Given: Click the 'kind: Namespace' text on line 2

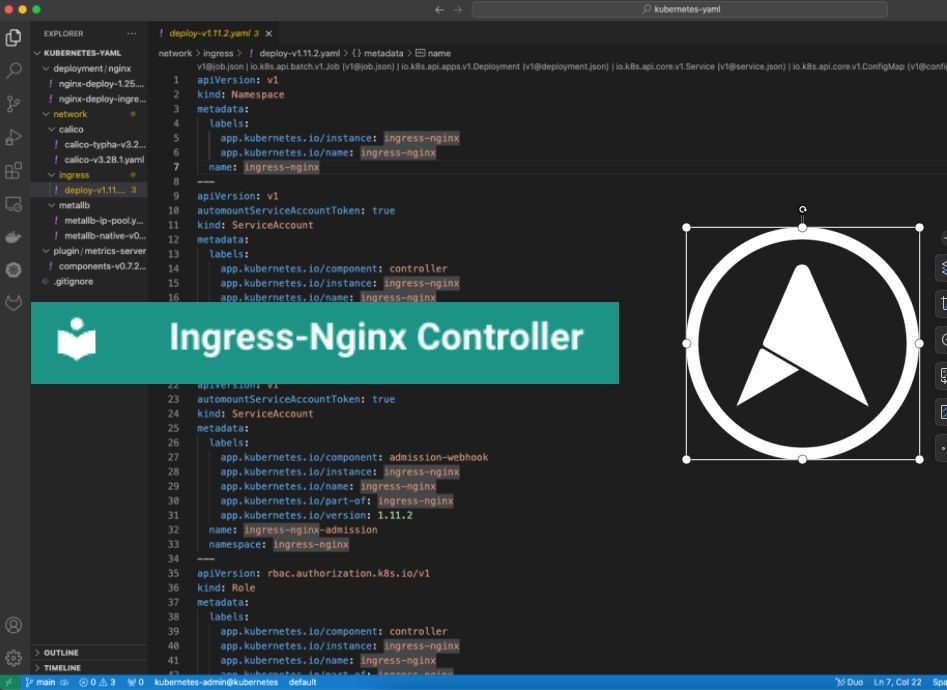Looking at the screenshot, I should coord(240,95).
